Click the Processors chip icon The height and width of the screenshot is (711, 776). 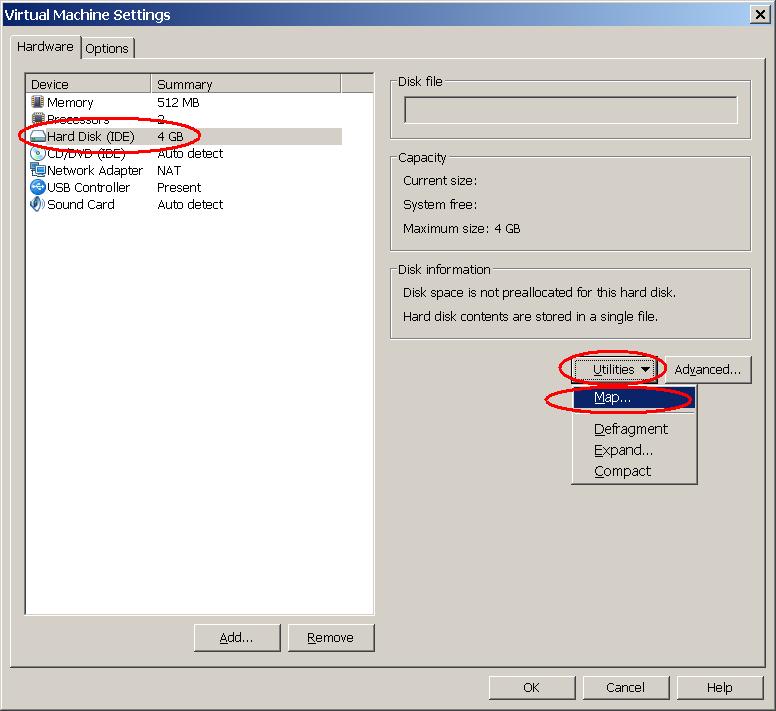(38, 119)
